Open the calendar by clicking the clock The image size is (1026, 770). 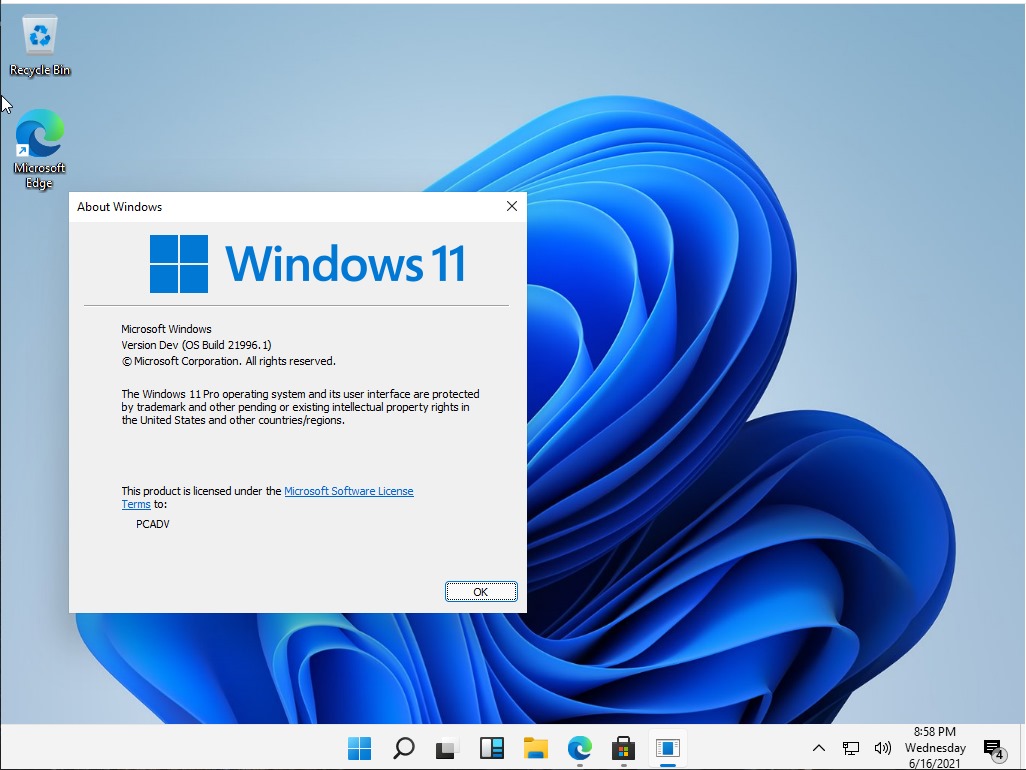point(935,747)
